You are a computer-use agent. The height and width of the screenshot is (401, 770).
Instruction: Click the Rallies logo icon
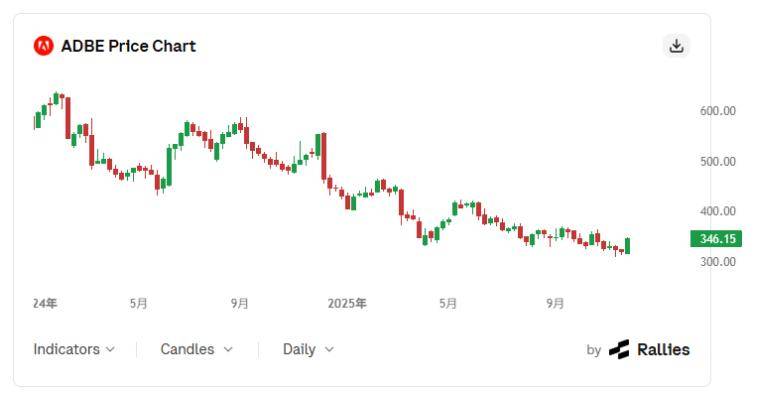click(619, 349)
